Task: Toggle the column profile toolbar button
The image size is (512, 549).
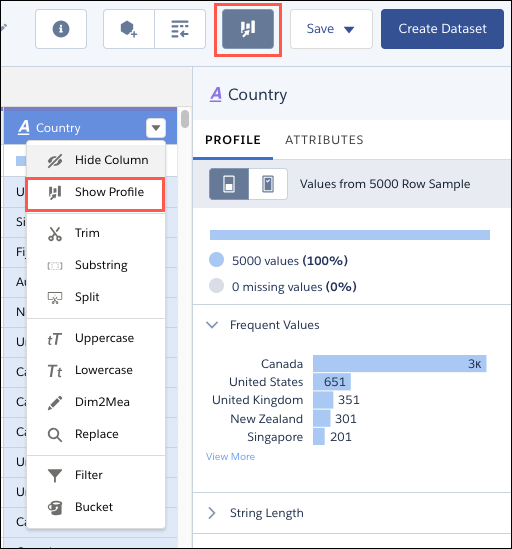Action: click(x=248, y=29)
